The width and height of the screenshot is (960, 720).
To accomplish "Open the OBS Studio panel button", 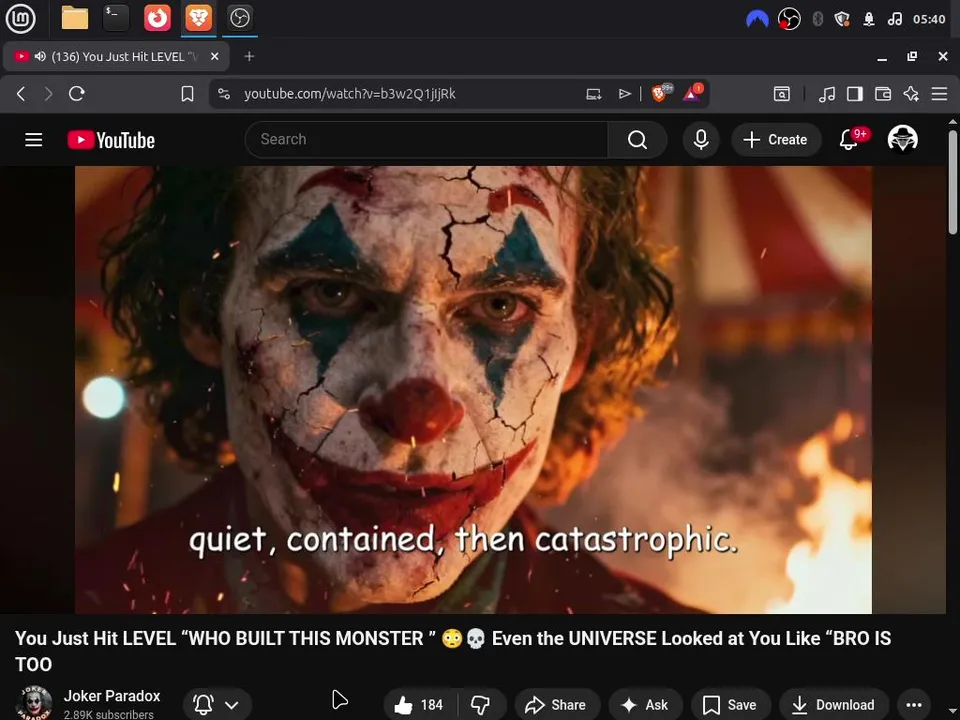I will tap(239, 18).
